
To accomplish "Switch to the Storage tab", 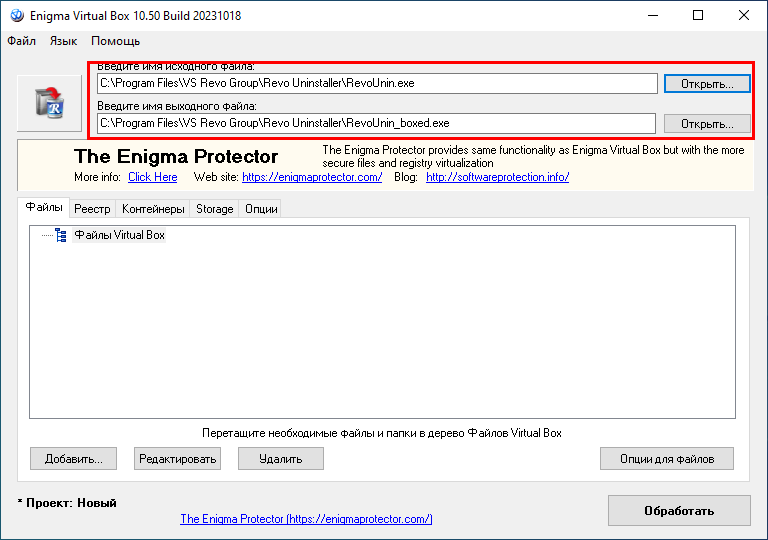I will click(x=215, y=209).
